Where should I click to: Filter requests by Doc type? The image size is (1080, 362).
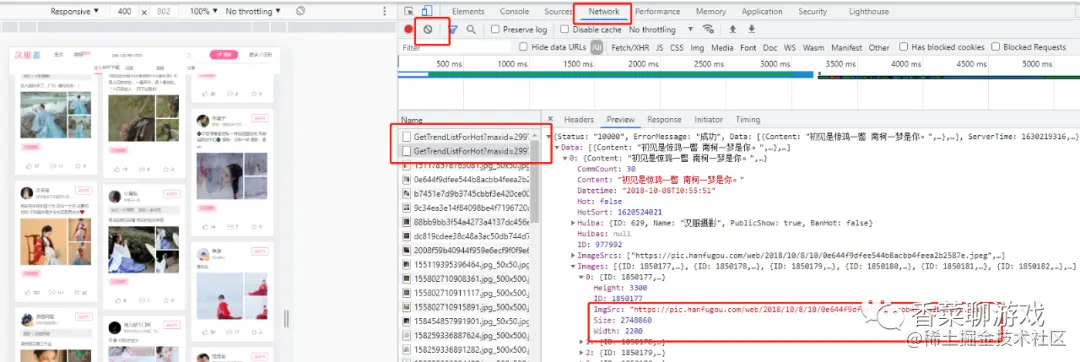point(770,47)
